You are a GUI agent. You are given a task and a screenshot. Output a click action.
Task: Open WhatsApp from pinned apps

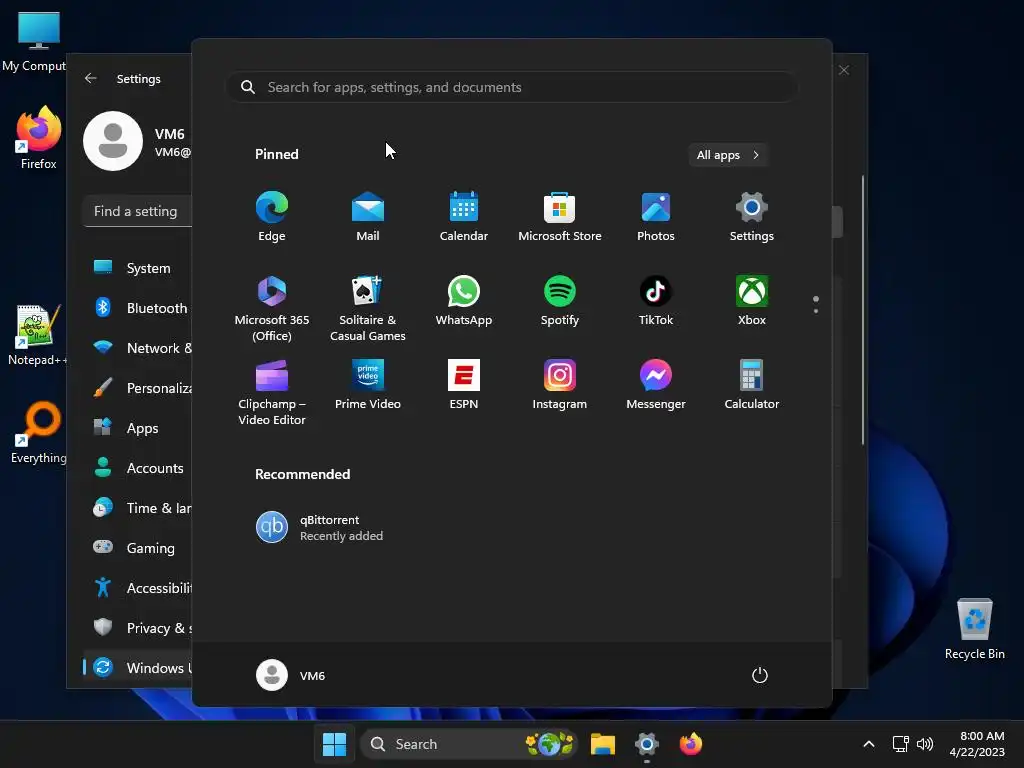coord(464,302)
